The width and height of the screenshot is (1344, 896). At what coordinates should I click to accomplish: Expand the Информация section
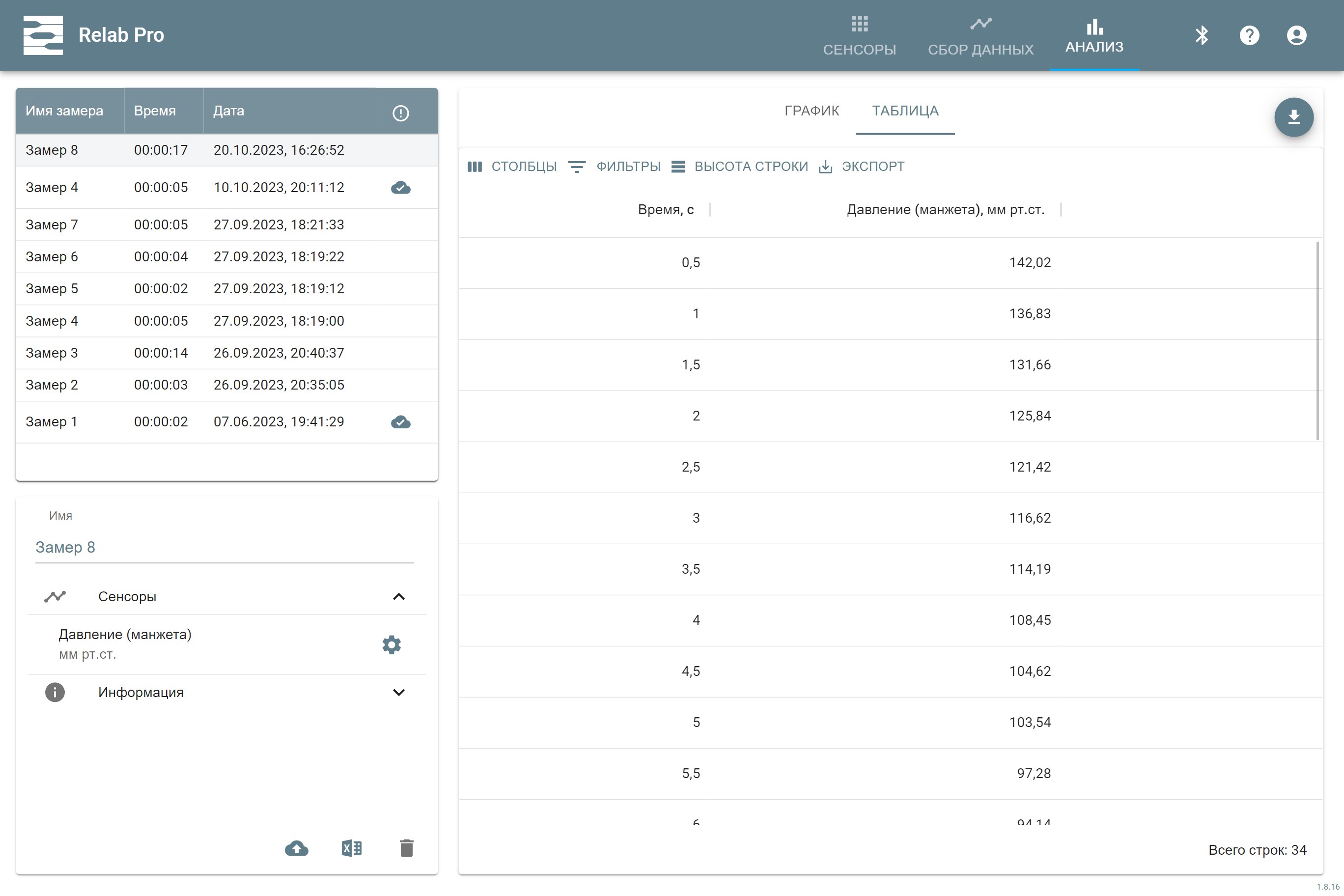coord(399,692)
